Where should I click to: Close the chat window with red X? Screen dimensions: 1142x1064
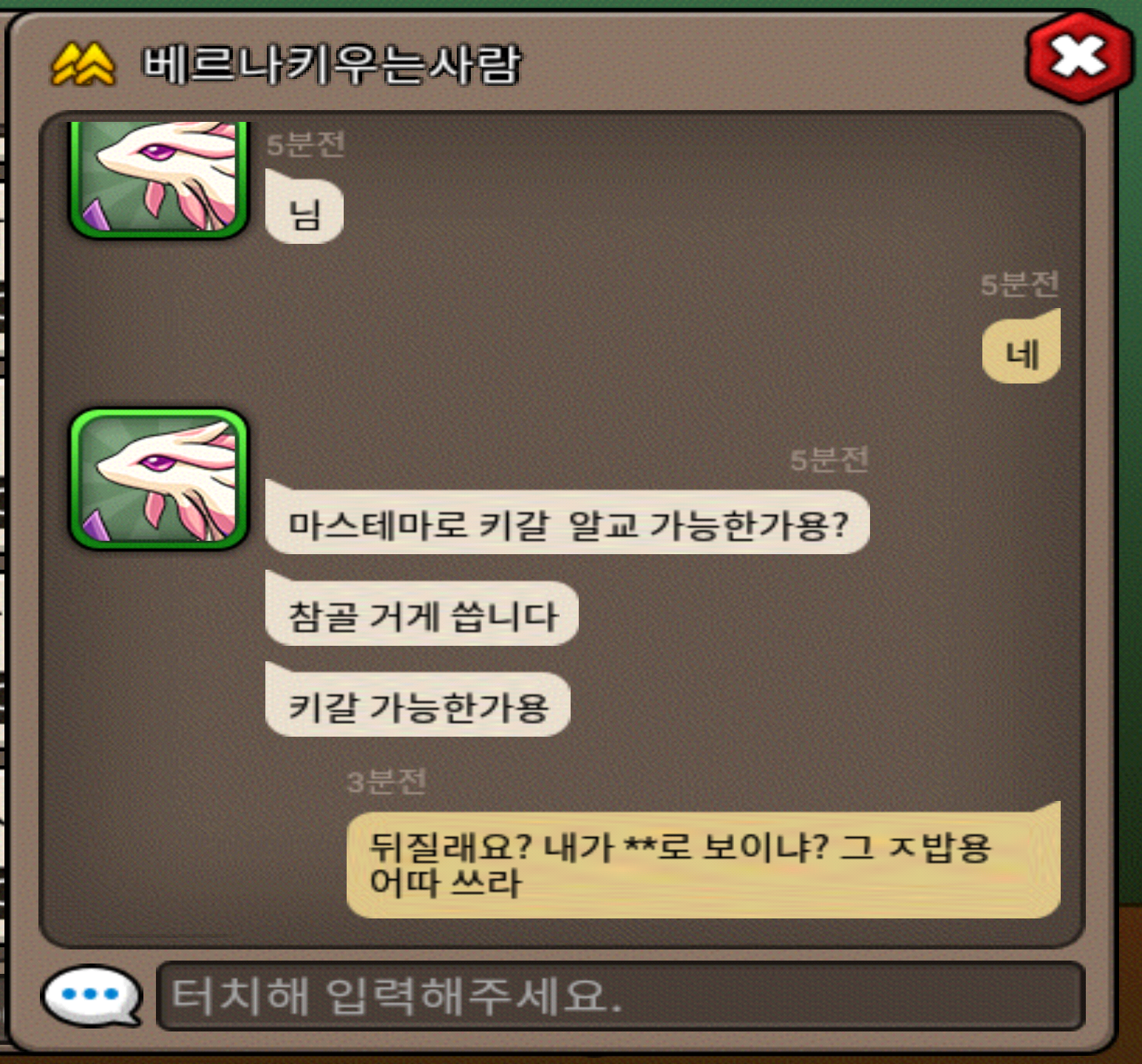coord(1079,57)
